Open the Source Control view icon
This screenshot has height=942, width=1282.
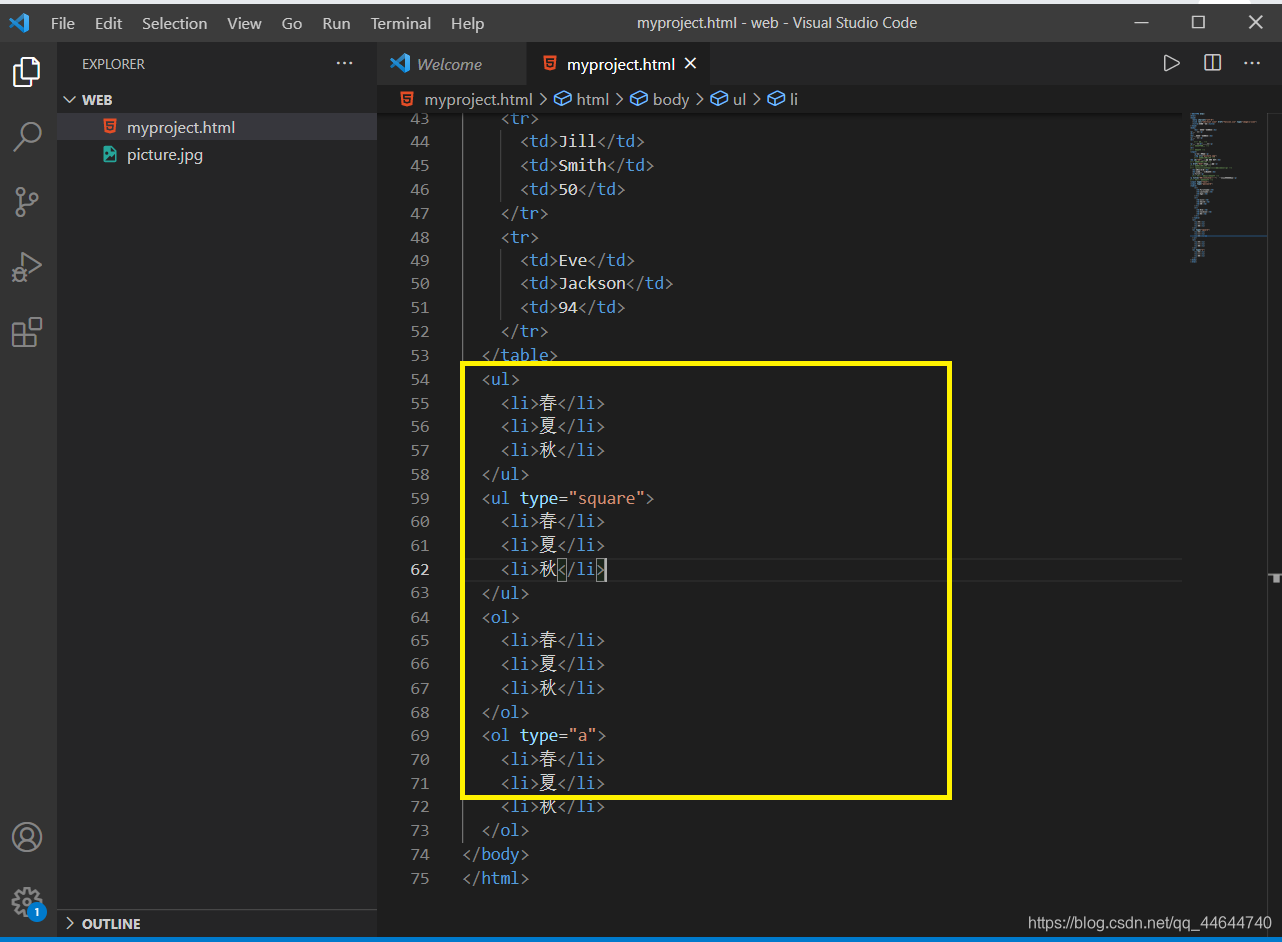coord(27,202)
